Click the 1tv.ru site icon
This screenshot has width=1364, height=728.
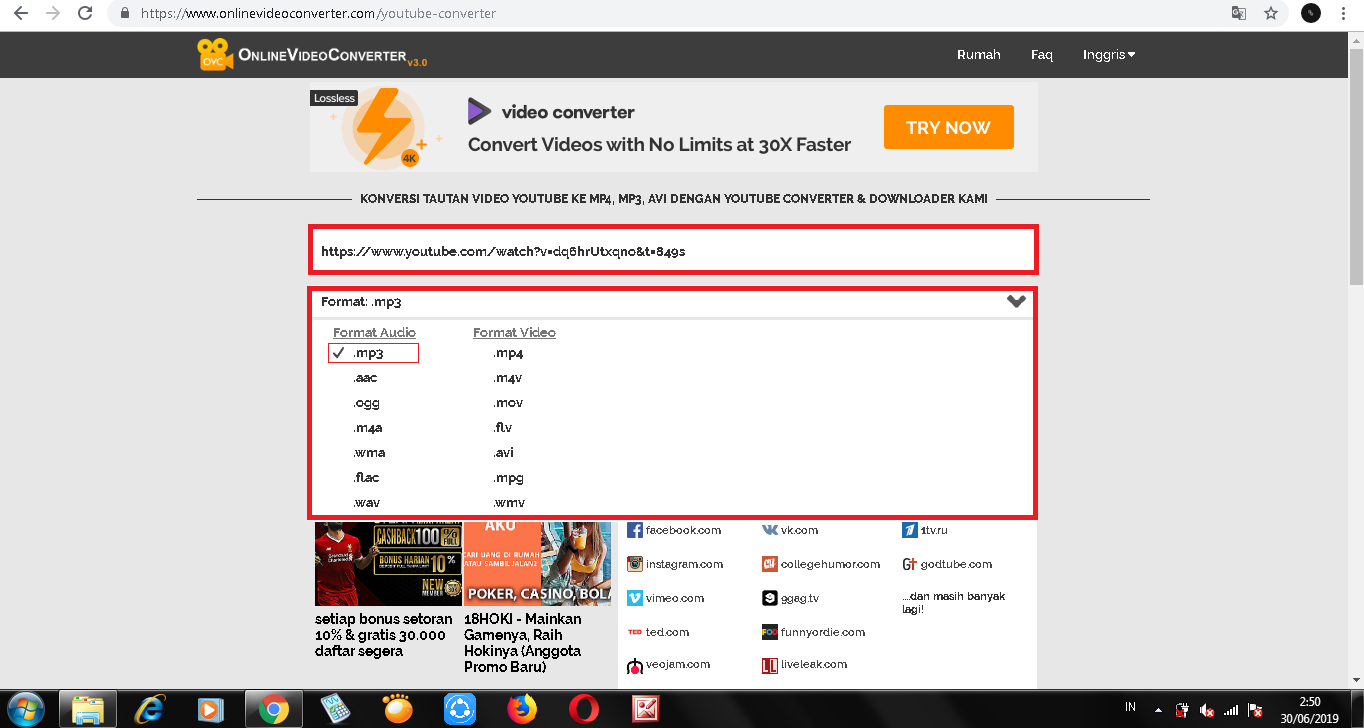pyautogui.click(x=910, y=530)
